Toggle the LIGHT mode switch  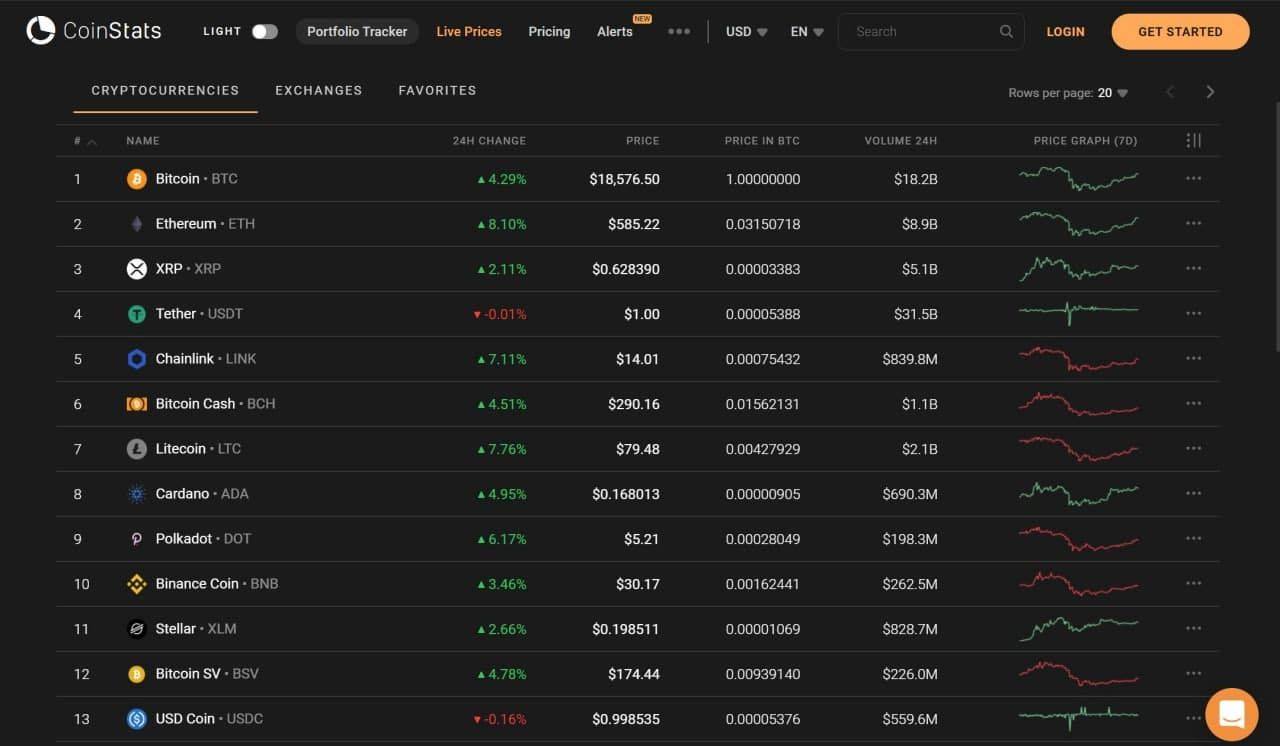click(x=264, y=32)
